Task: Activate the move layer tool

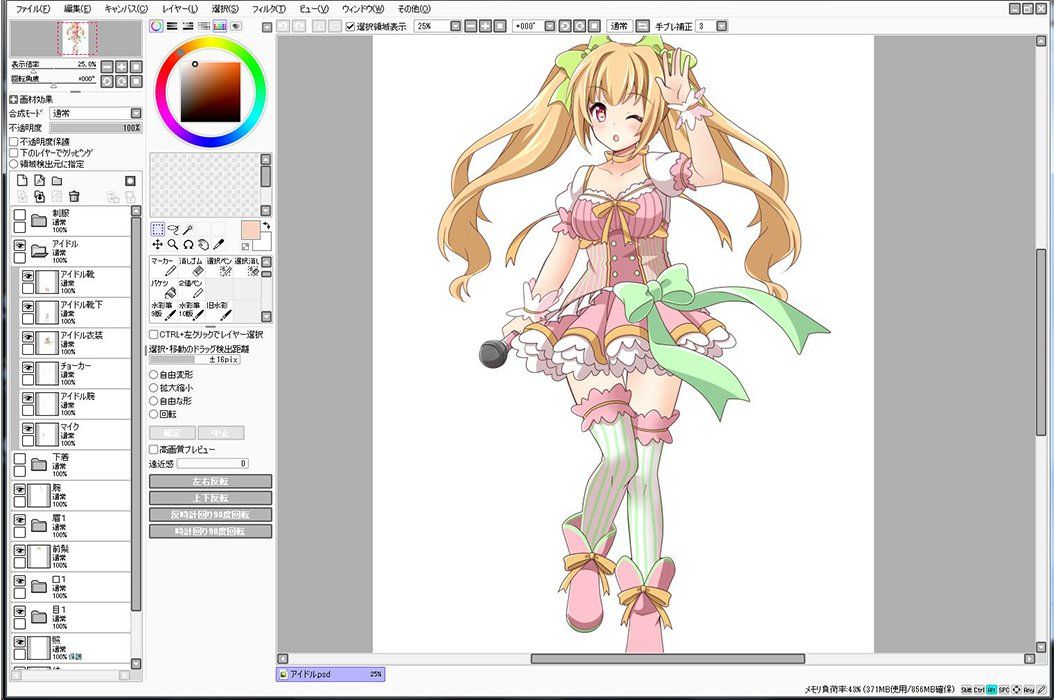Action: coord(157,244)
